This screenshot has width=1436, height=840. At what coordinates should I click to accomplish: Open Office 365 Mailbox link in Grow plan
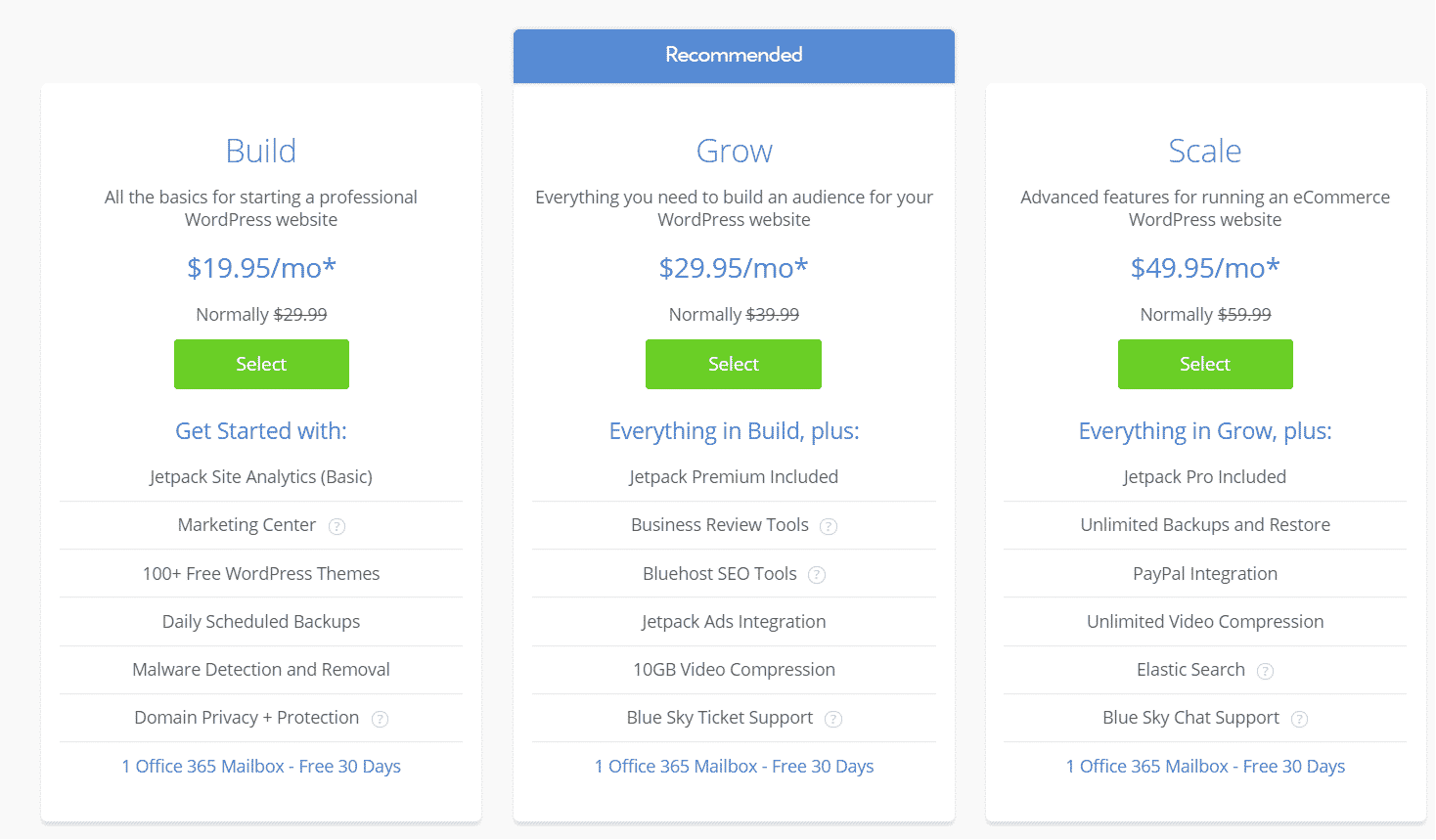[734, 767]
